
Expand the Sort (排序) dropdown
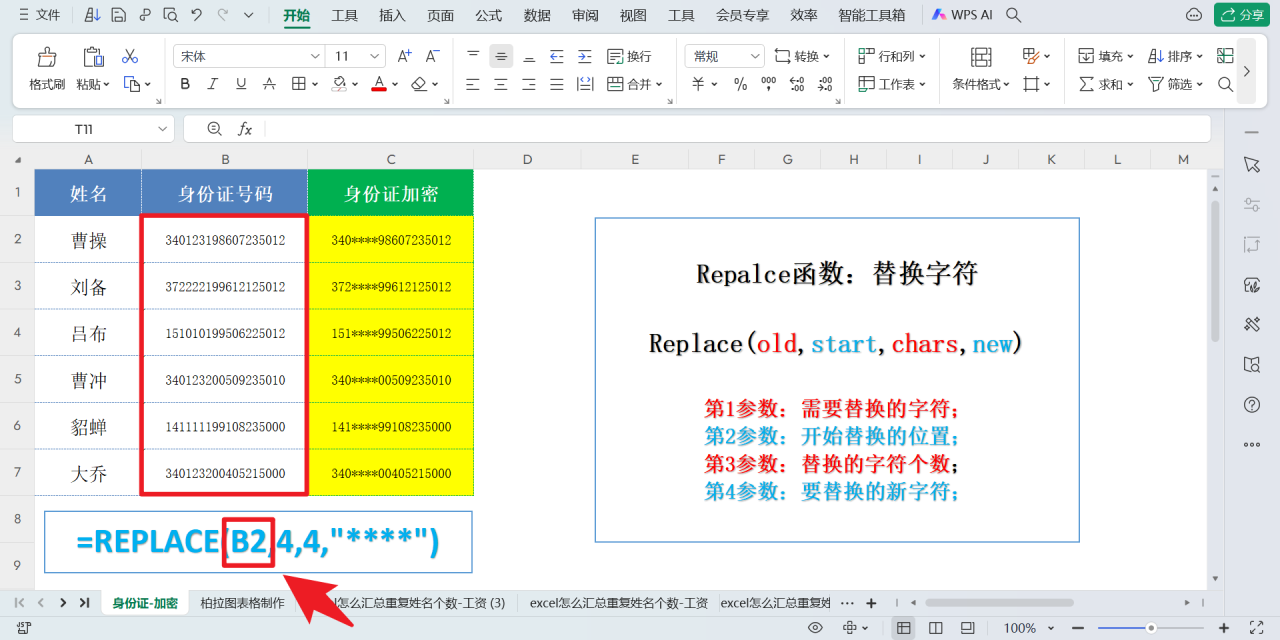pos(1200,57)
